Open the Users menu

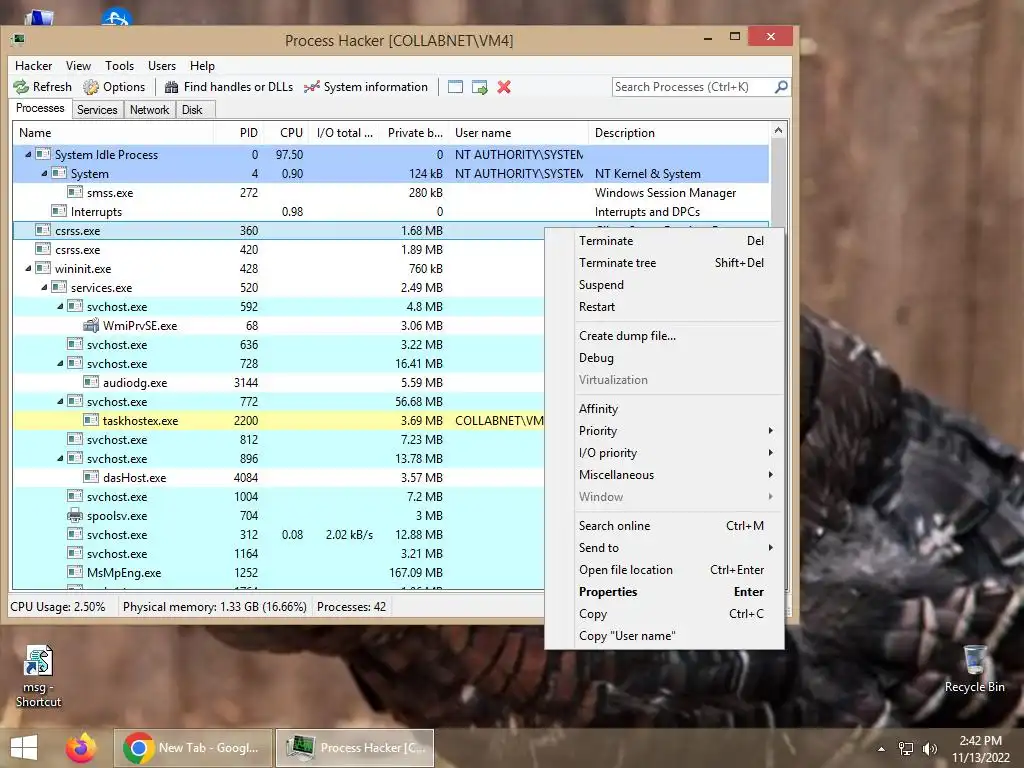click(x=161, y=65)
